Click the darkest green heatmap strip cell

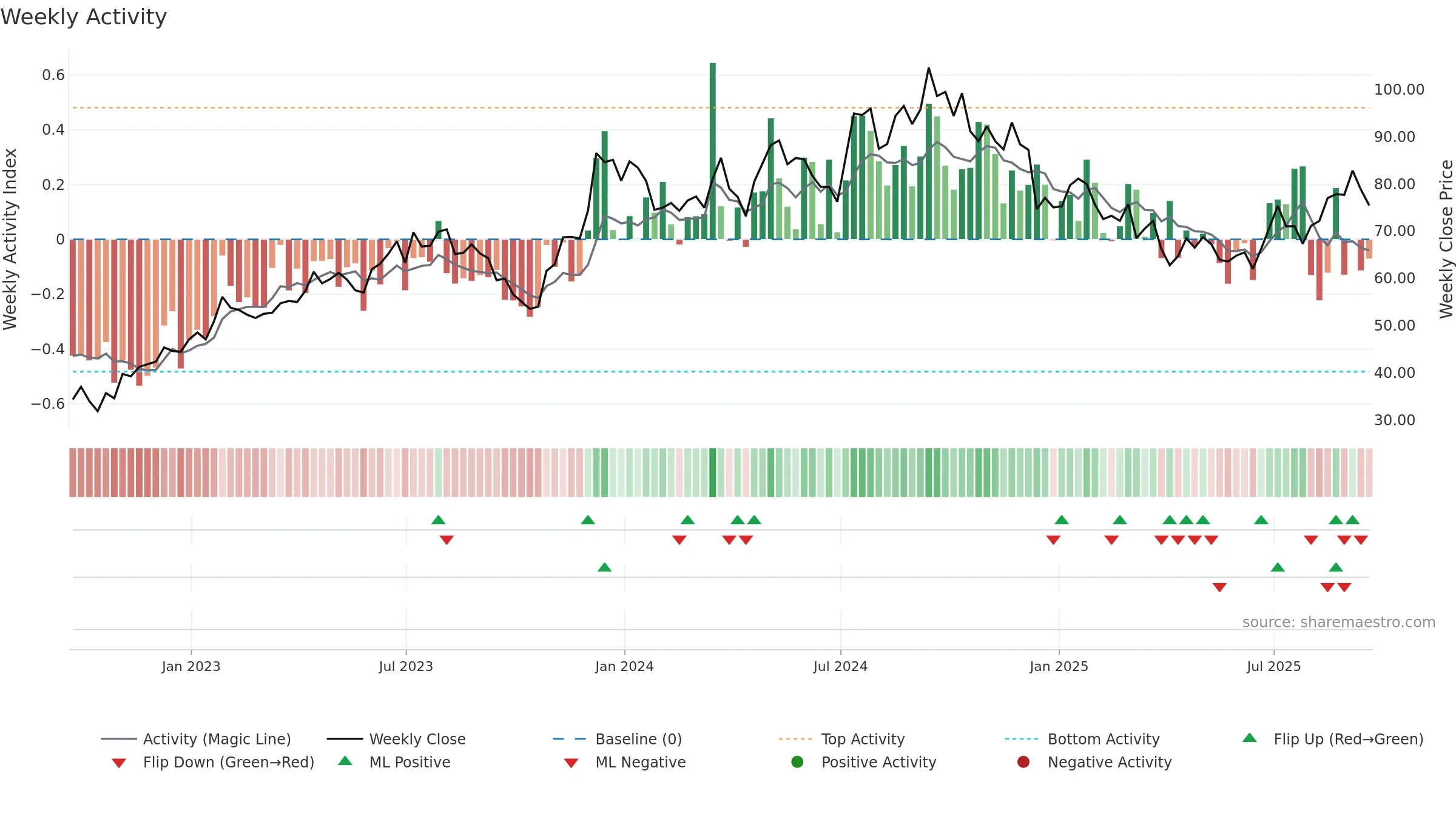pyautogui.click(x=713, y=473)
